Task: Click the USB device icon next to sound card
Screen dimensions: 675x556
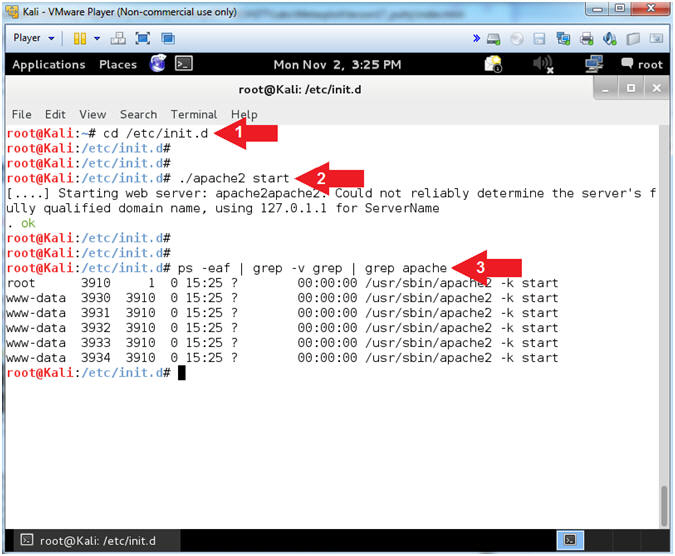Action: pyautogui.click(x=633, y=39)
